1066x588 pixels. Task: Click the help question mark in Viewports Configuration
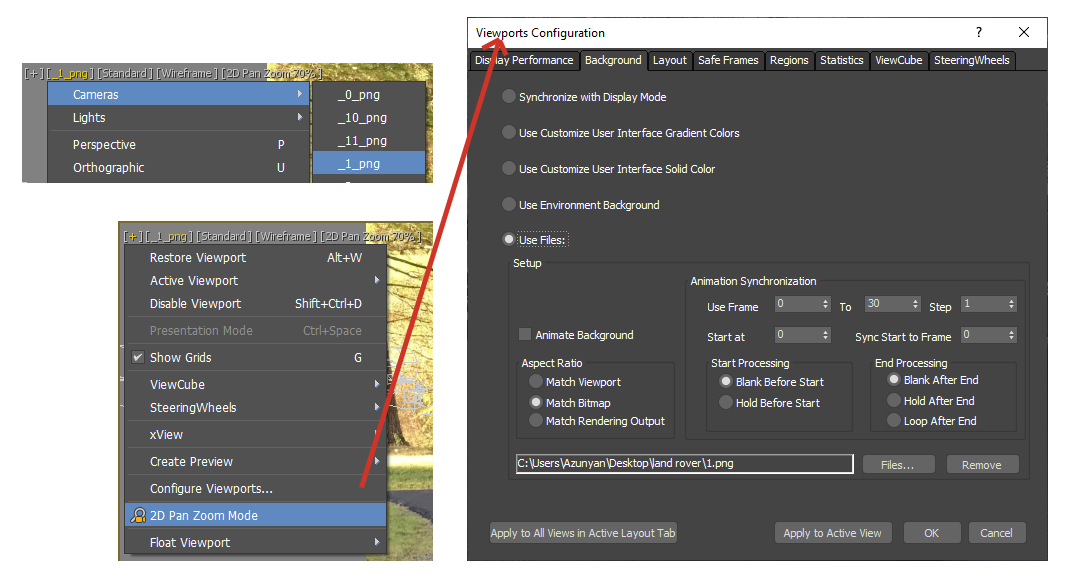[979, 32]
